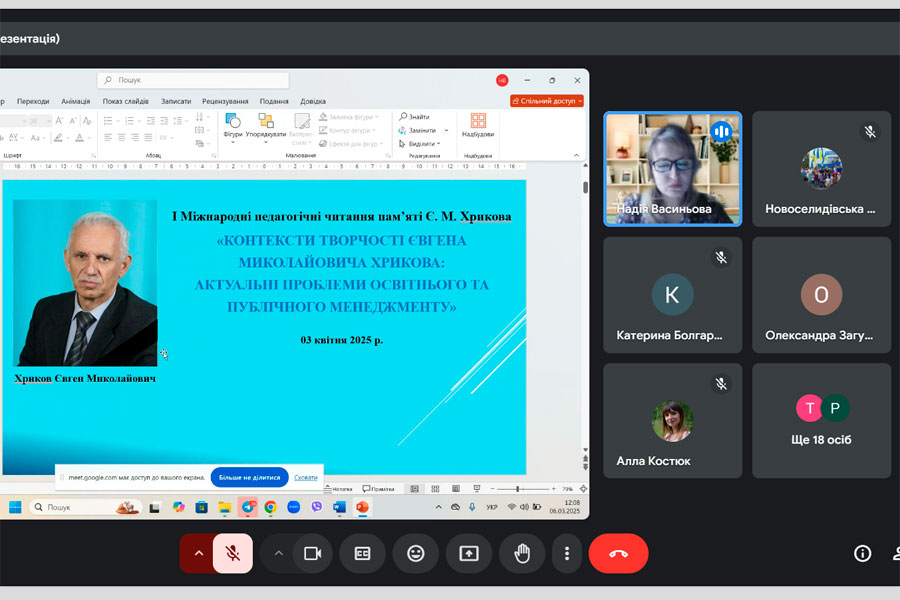
Task: Switch to Slide Sorter view
Action: 435,489
